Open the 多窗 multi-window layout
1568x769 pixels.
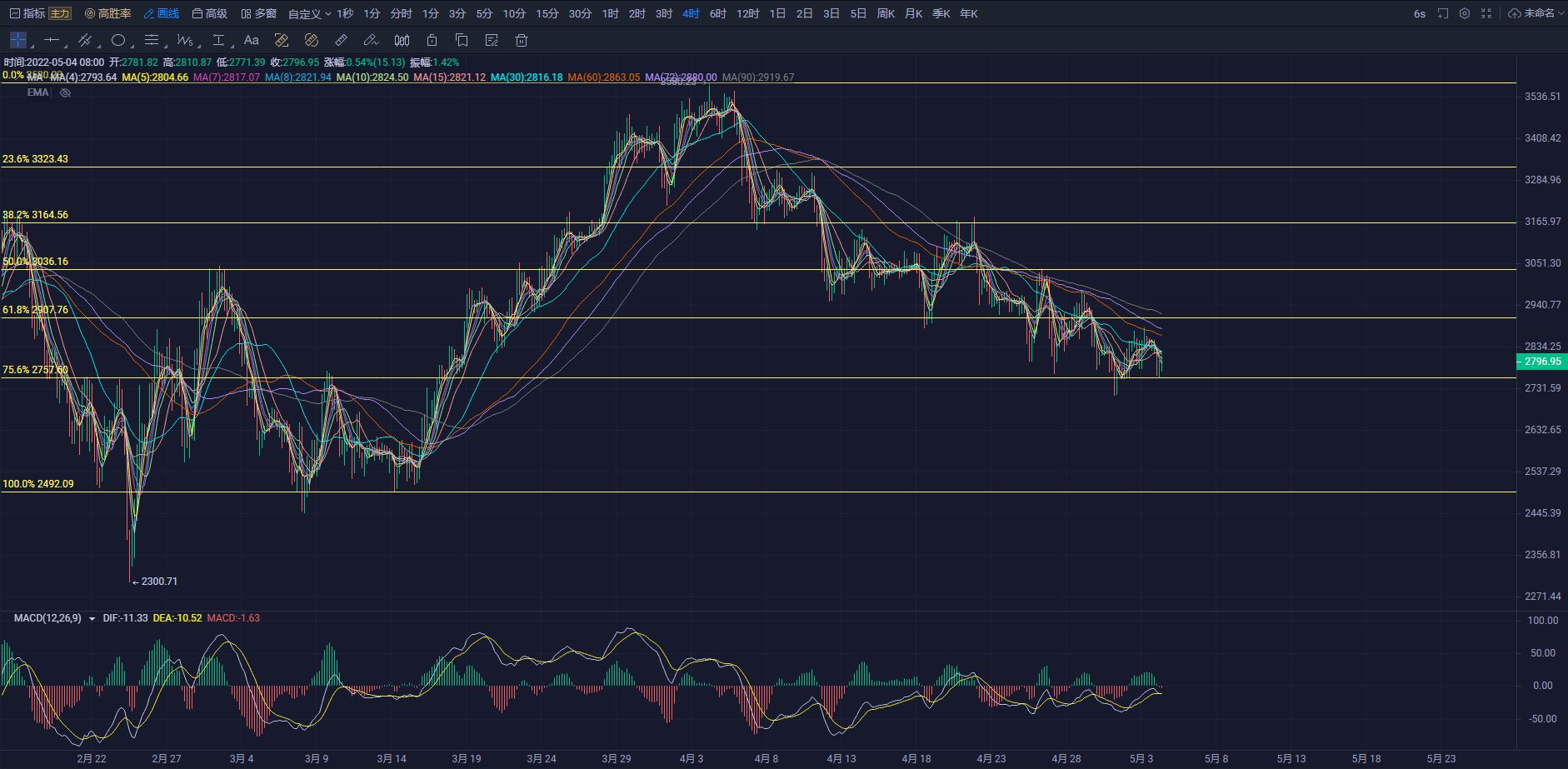[258, 13]
